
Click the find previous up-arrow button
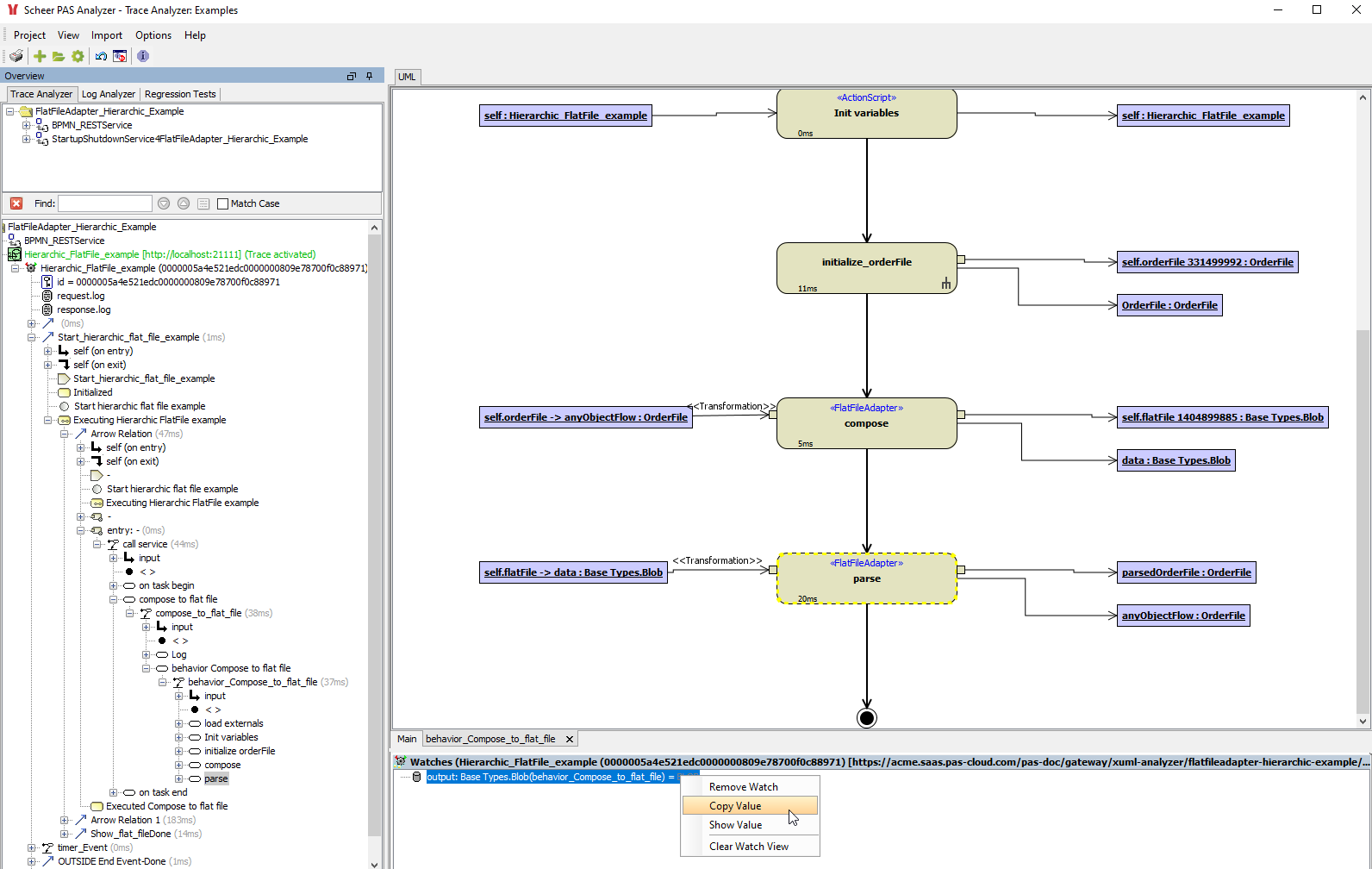point(184,203)
